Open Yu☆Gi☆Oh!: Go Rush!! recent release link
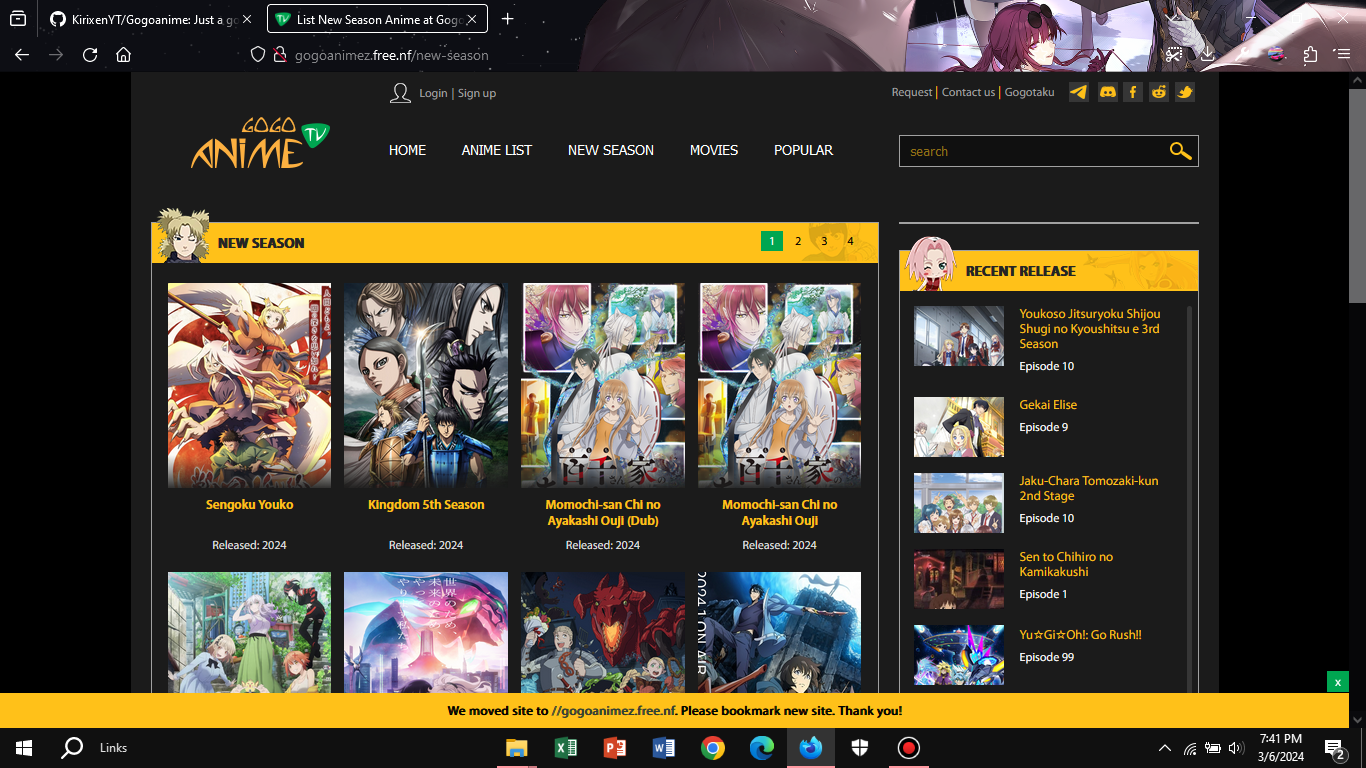 1080,635
